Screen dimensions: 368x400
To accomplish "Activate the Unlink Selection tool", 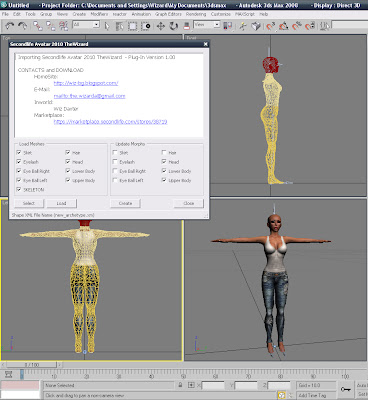I will pyautogui.click(x=50, y=26).
